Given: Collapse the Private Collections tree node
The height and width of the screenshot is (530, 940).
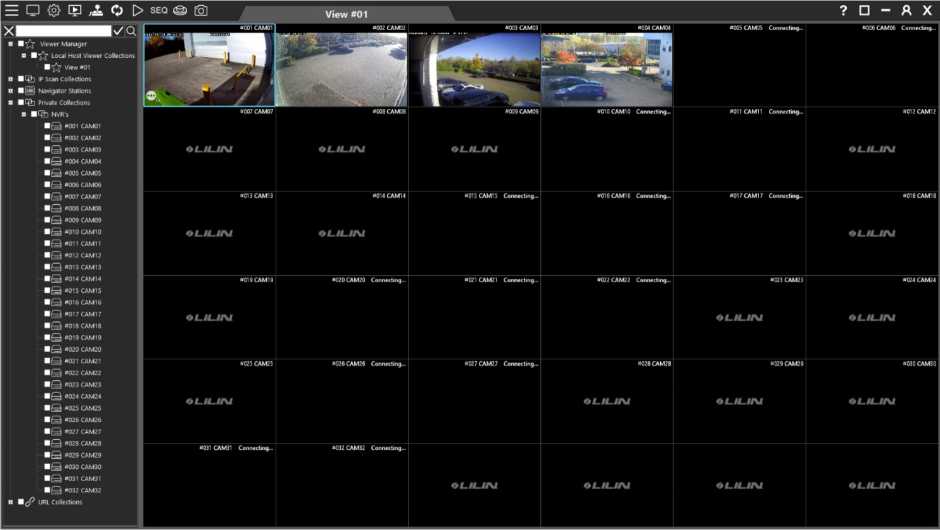Looking at the screenshot, I should tap(10, 103).
